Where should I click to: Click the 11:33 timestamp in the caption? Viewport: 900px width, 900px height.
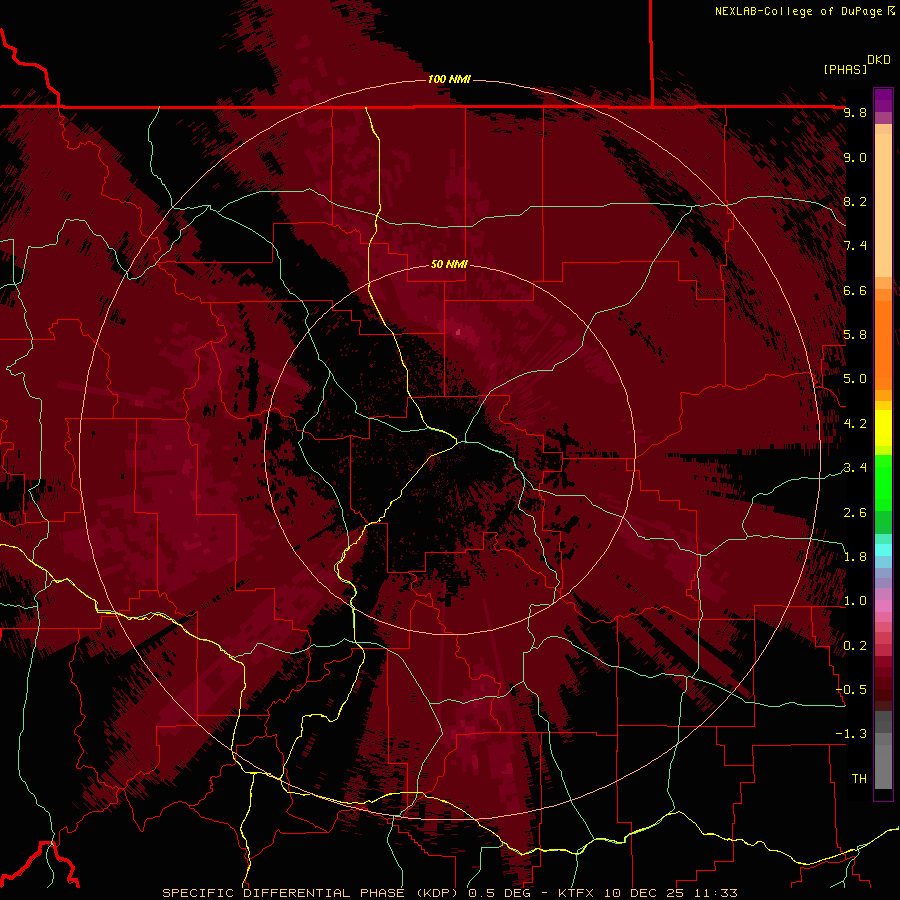pyautogui.click(x=715, y=893)
